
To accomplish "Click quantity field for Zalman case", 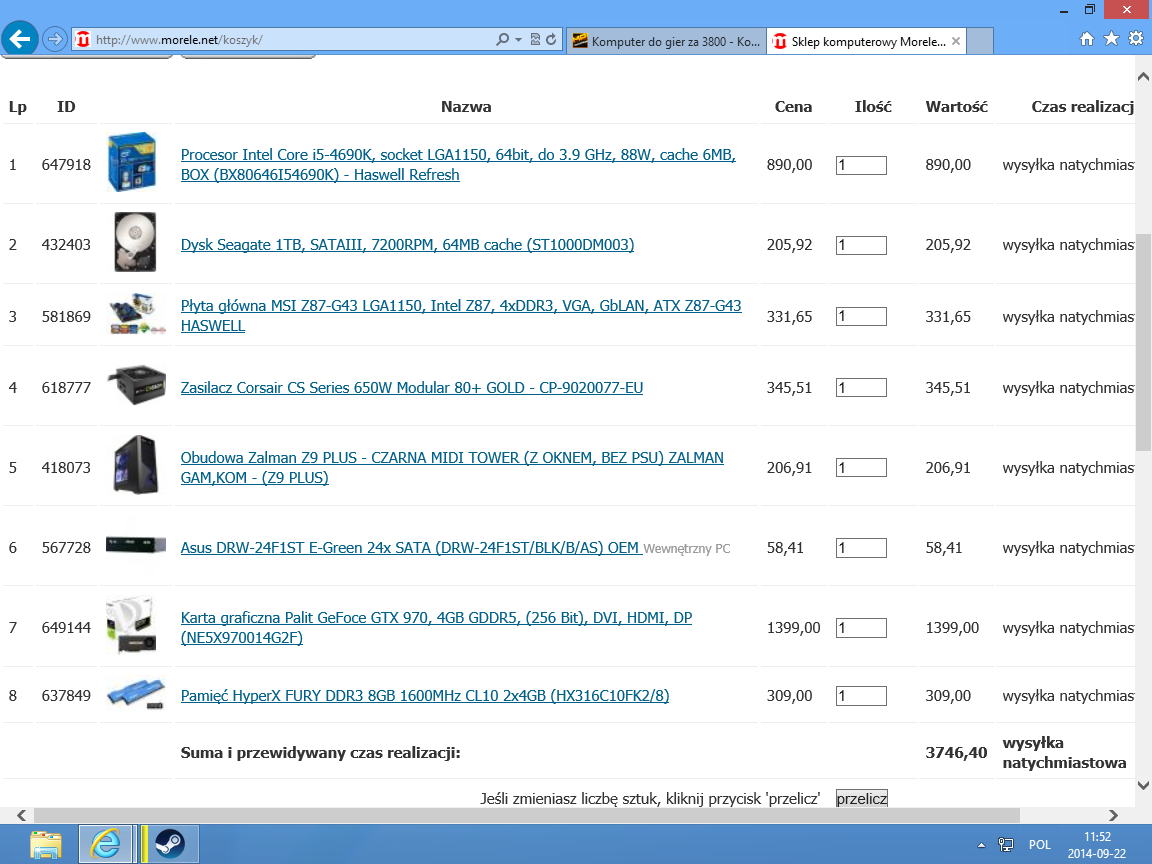I will click(x=861, y=468).
